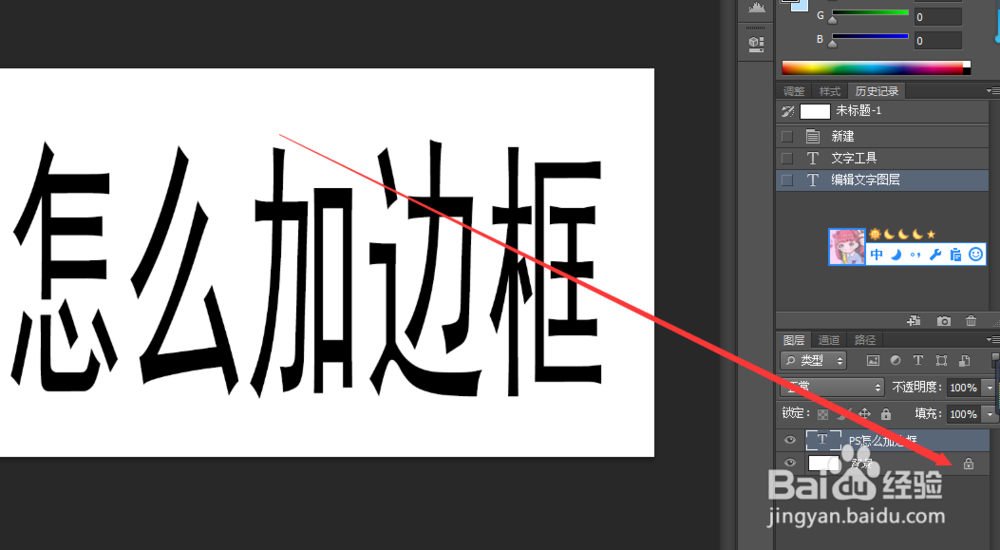
Task: Open Layers panel flyout menu
Action: [x=993, y=339]
